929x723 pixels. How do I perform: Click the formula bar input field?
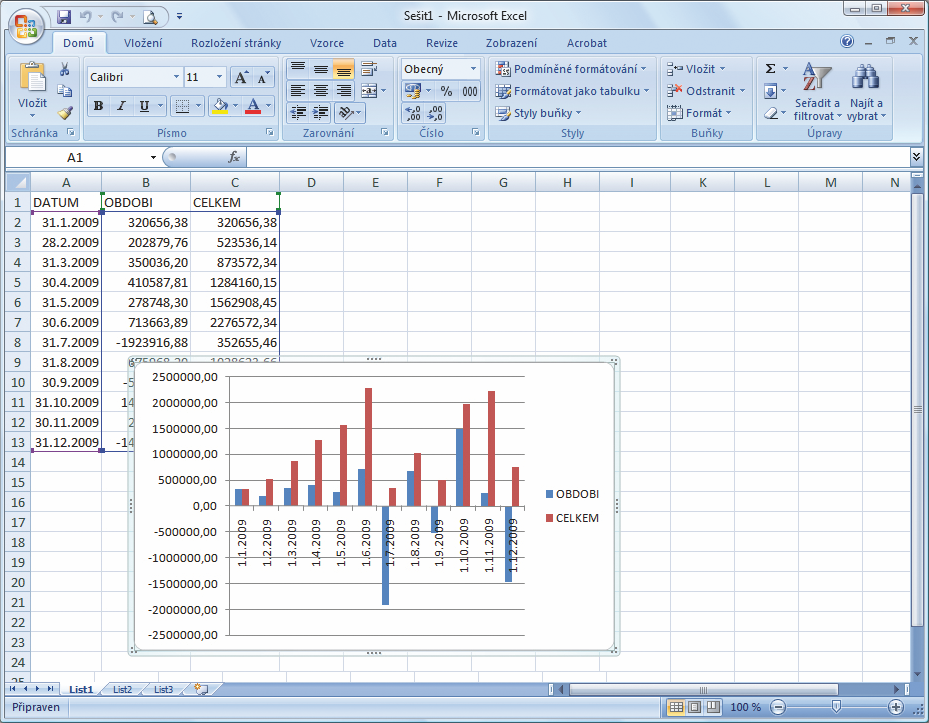pyautogui.click(x=578, y=157)
